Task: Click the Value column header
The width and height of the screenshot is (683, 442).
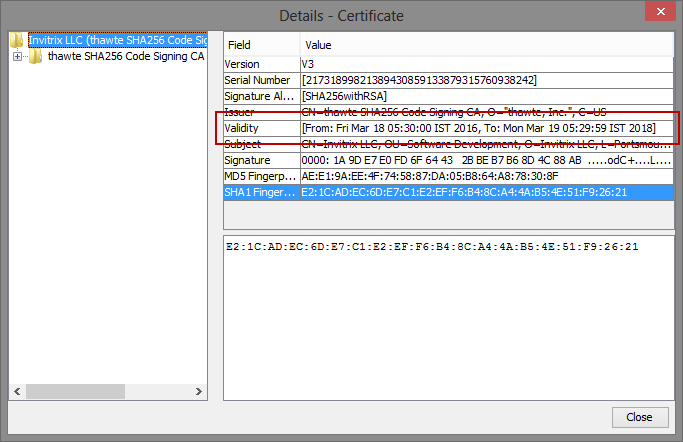Action: [487, 45]
